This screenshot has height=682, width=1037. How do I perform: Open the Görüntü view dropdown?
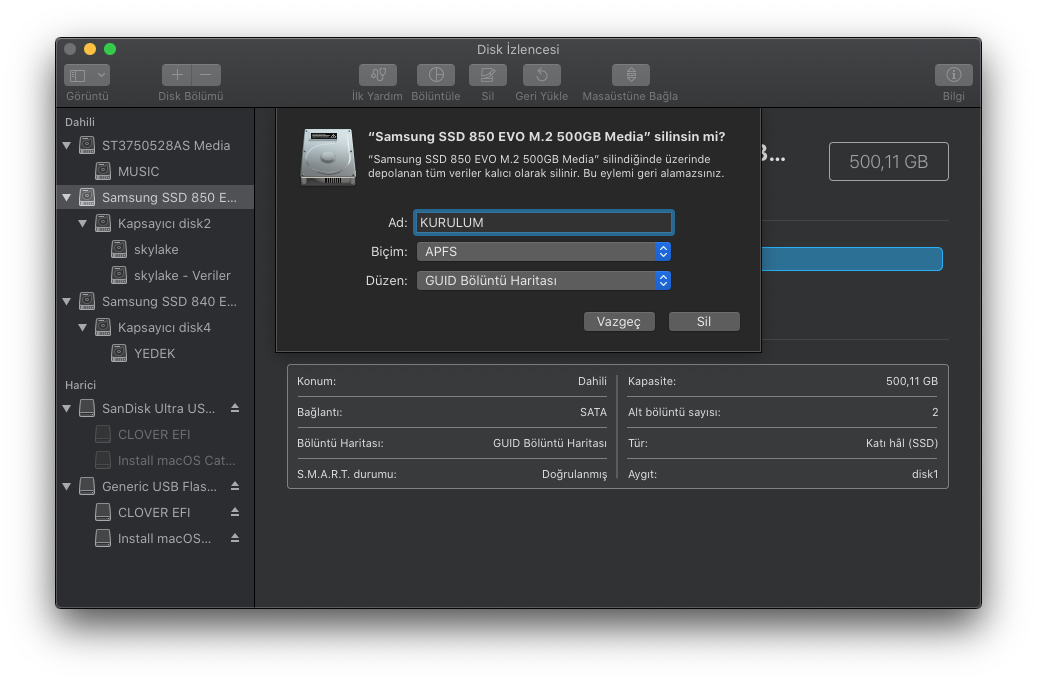coord(87,75)
